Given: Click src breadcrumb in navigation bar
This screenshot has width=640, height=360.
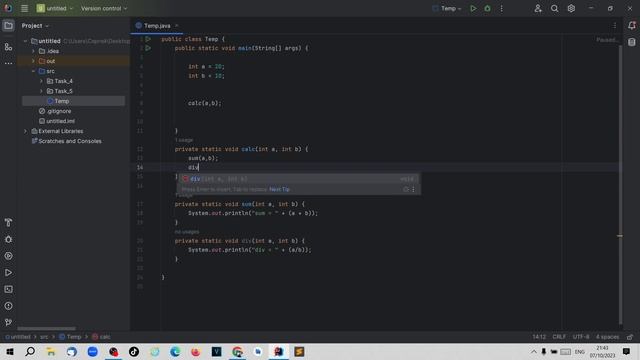Looking at the screenshot, I should pyautogui.click(x=44, y=337).
